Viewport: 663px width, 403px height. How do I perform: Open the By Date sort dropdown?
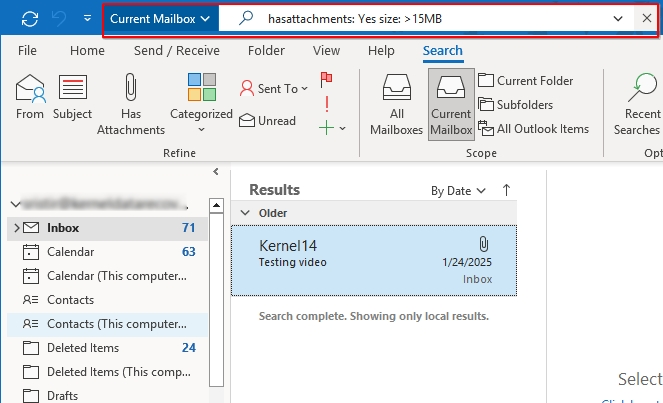458,191
